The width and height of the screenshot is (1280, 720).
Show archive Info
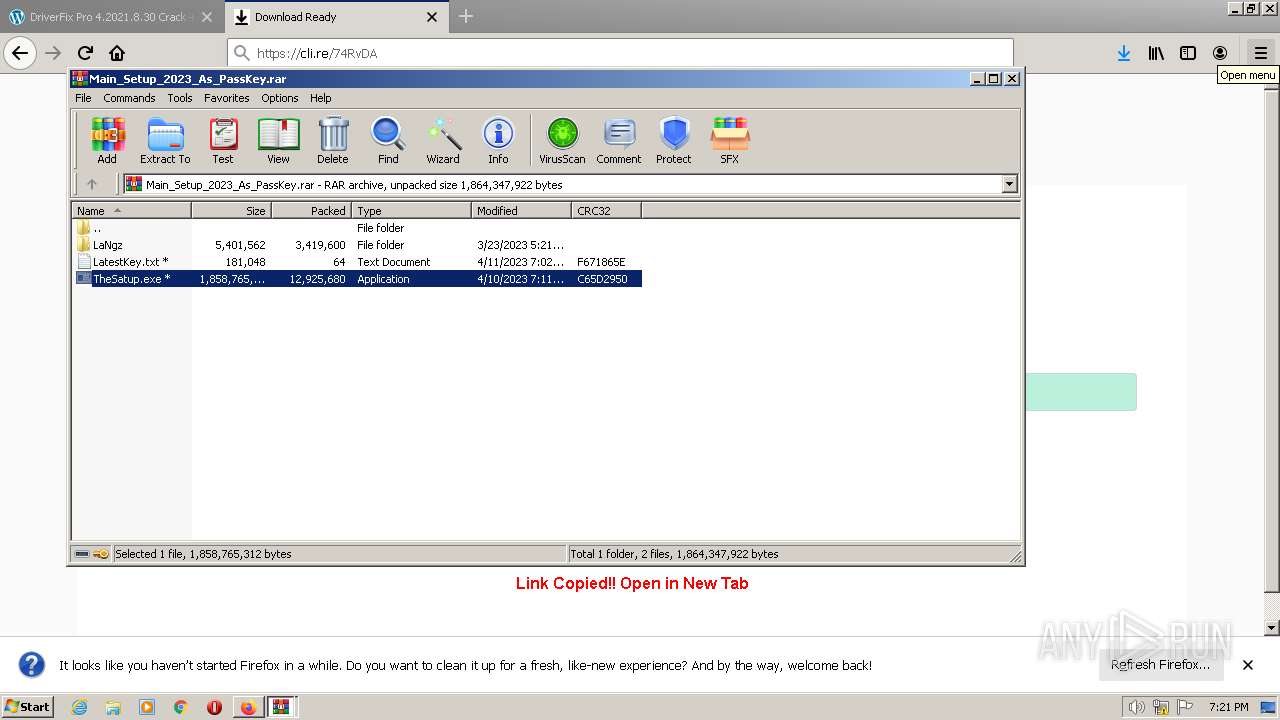click(x=498, y=140)
